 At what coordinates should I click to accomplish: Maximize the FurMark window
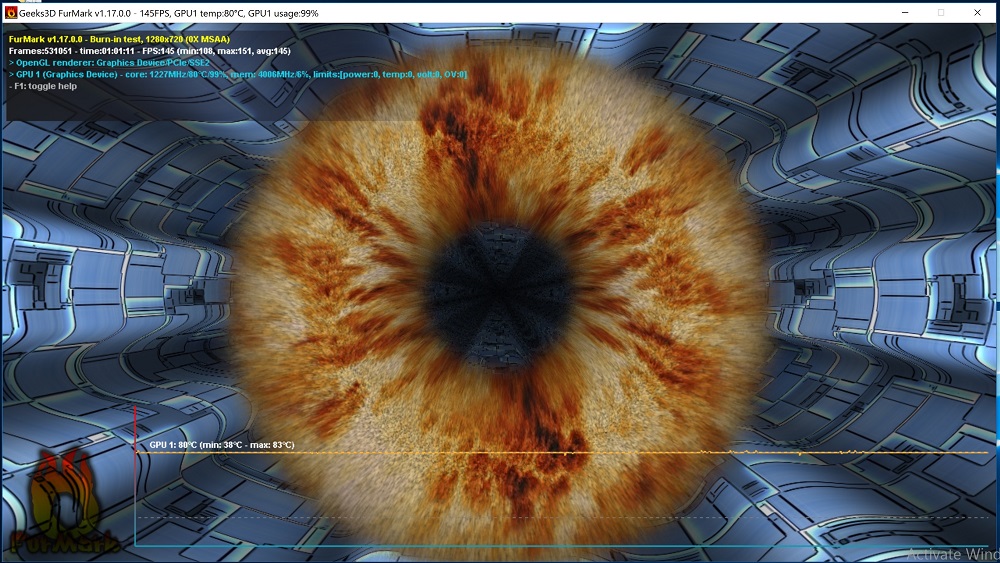tap(941, 13)
